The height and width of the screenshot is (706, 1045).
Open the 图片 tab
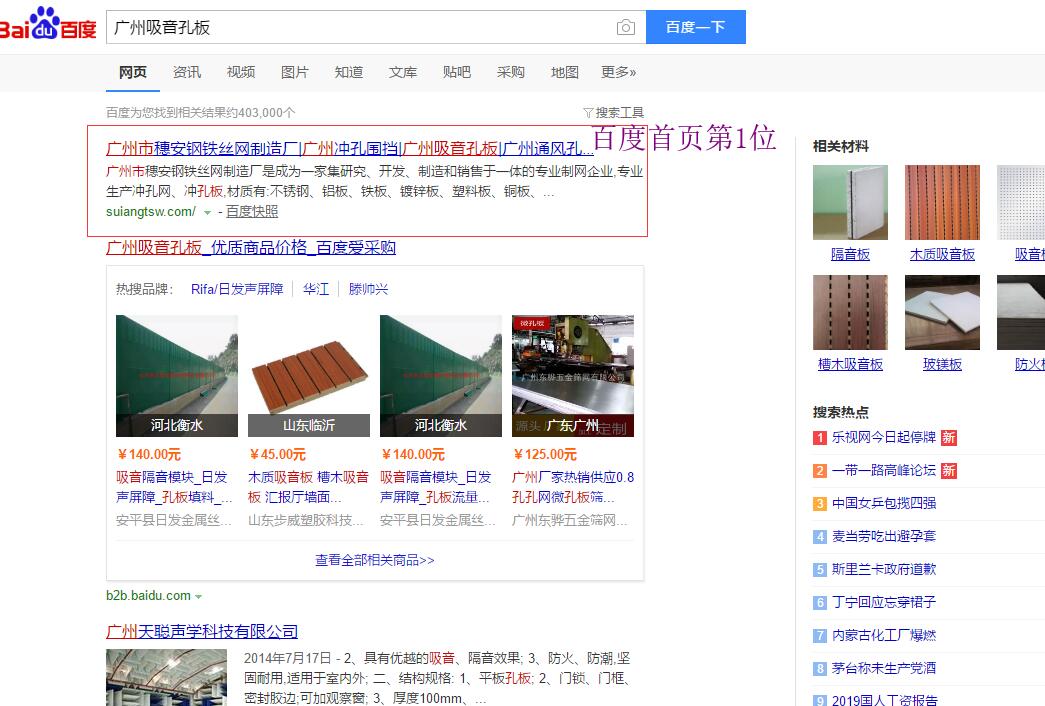(x=295, y=72)
